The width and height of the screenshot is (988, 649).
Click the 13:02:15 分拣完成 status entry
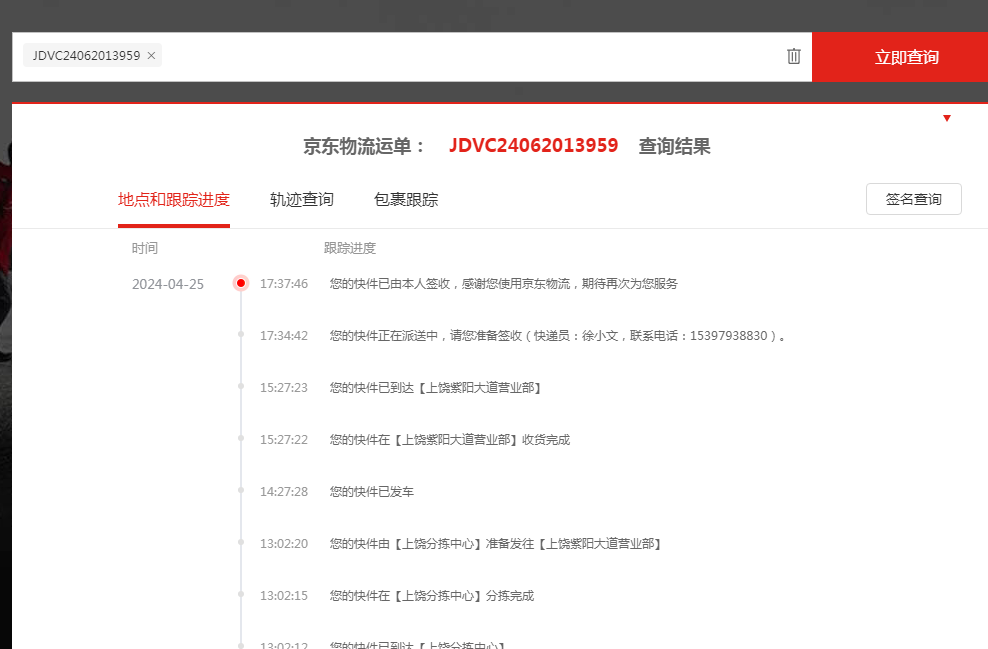point(432,595)
